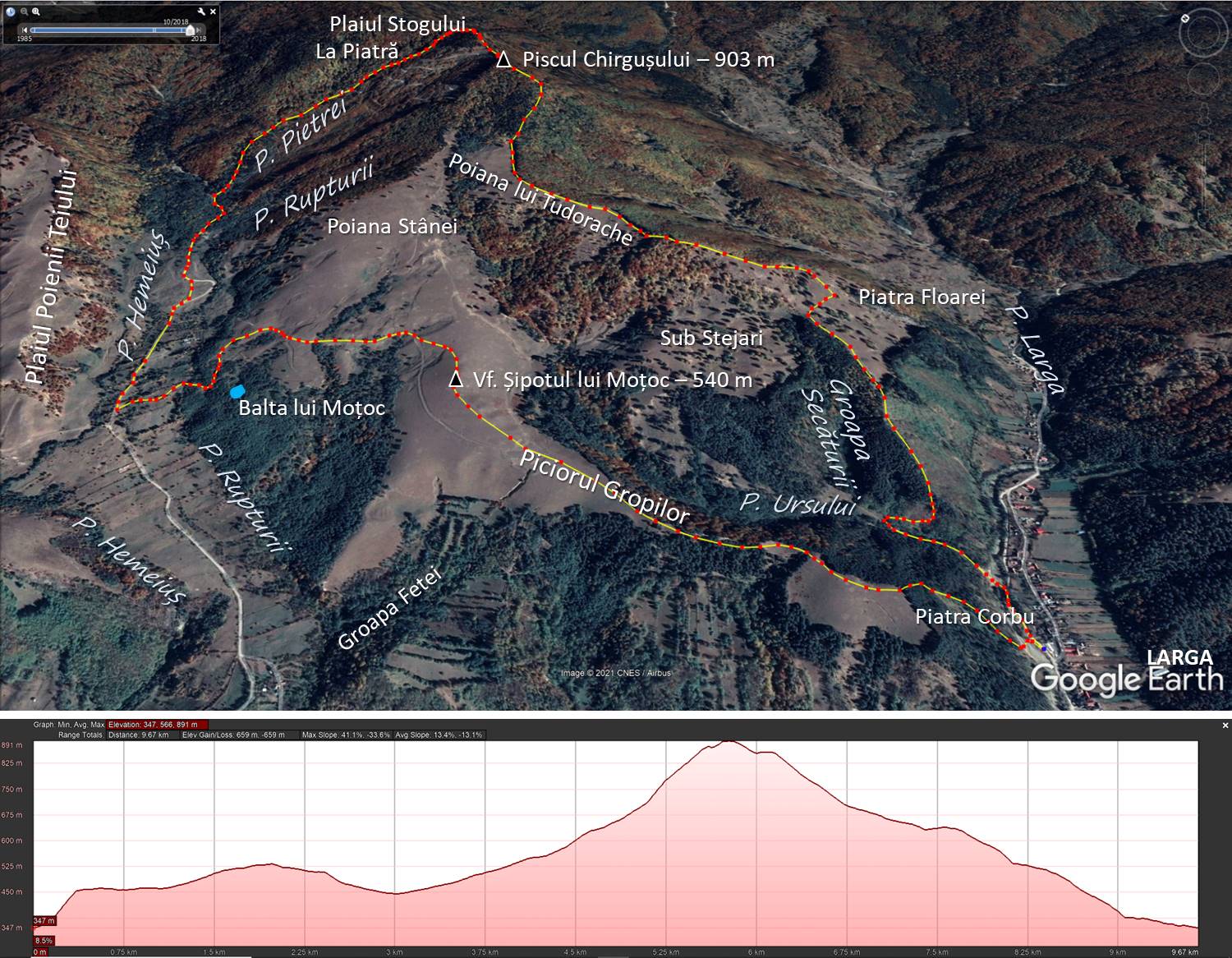Click the blue Balta lui Moțoc marker
The height and width of the screenshot is (958, 1232).
(238, 392)
